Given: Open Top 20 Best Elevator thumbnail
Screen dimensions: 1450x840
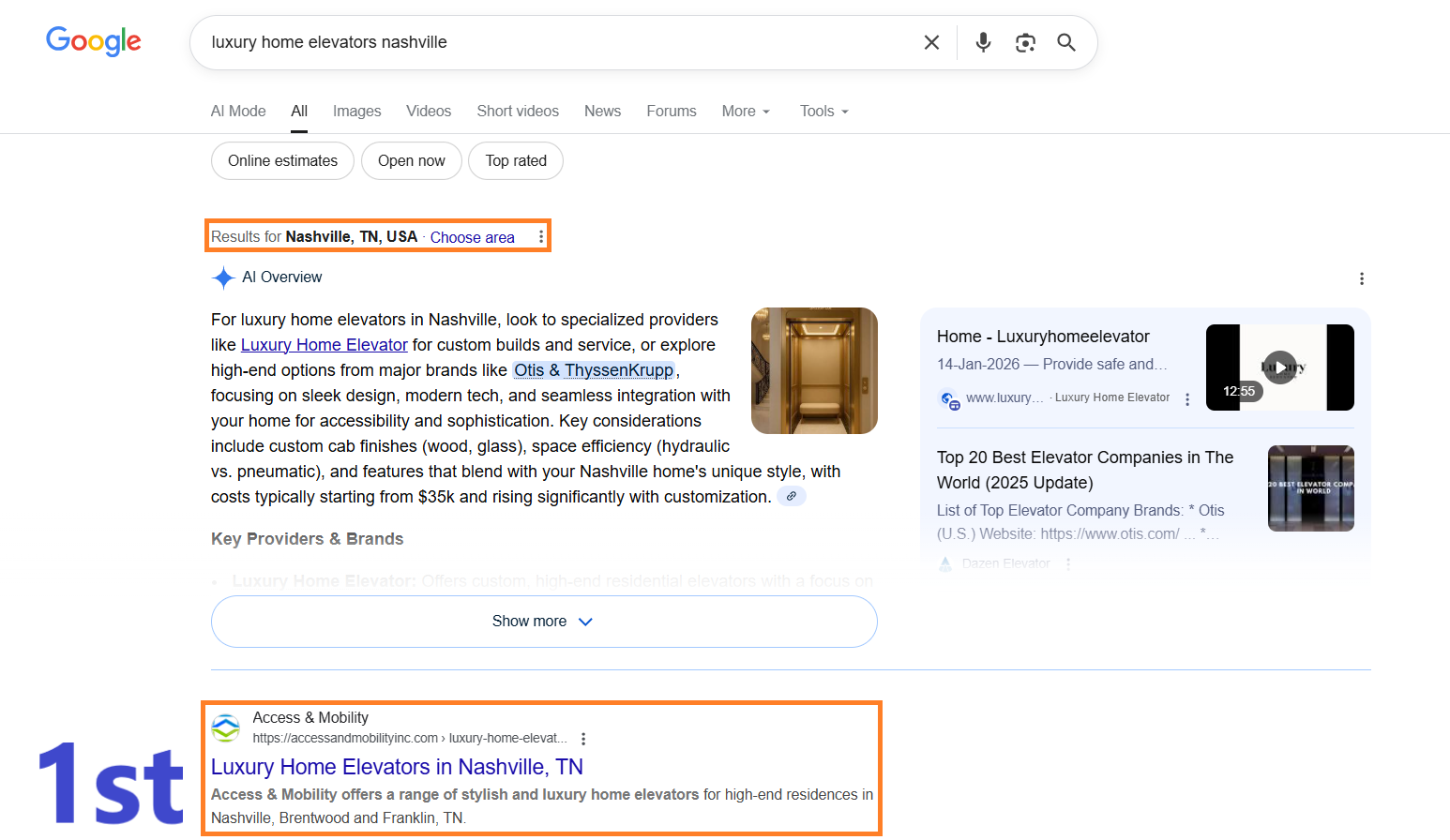Looking at the screenshot, I should coord(1311,488).
